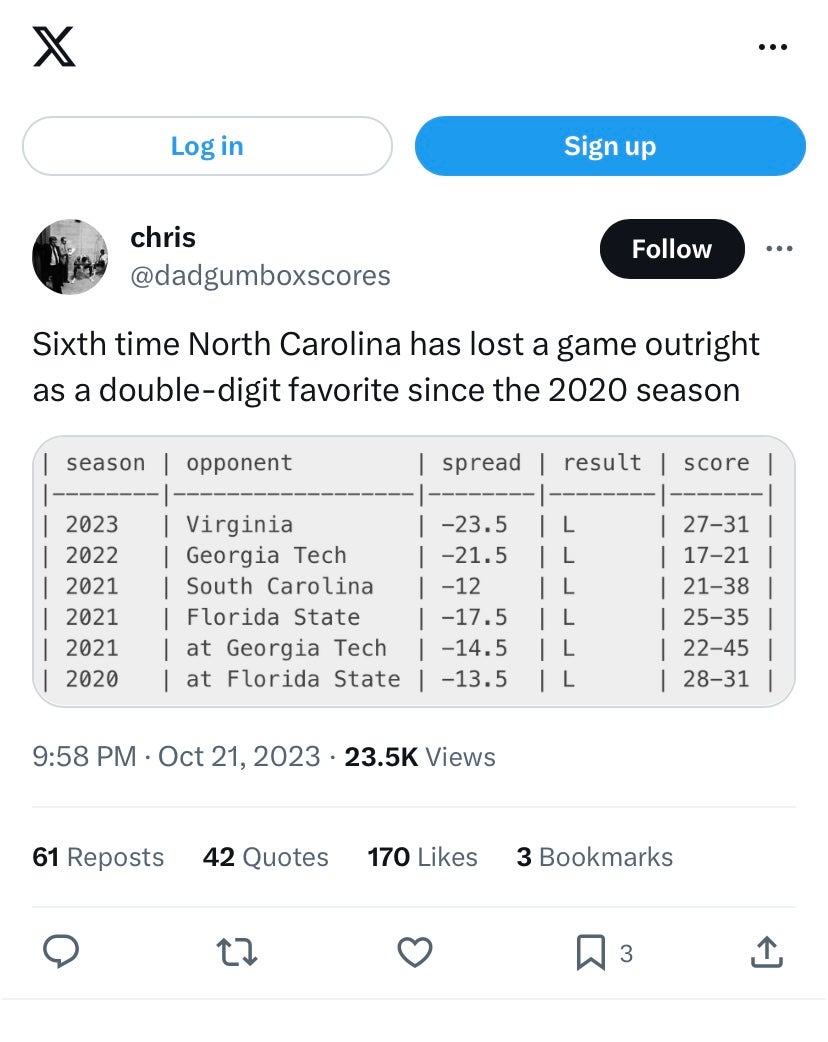The height and width of the screenshot is (1042, 828).
Task: Open the @dadgumboxscores handle link
Action: click(260, 275)
